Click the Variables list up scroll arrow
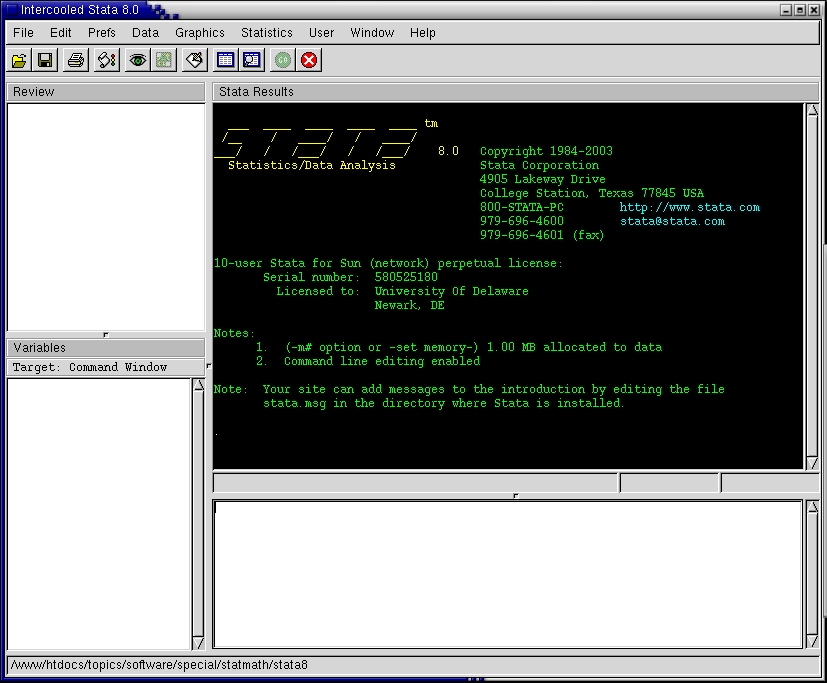Screen dimensions: 827x683 tap(199, 385)
